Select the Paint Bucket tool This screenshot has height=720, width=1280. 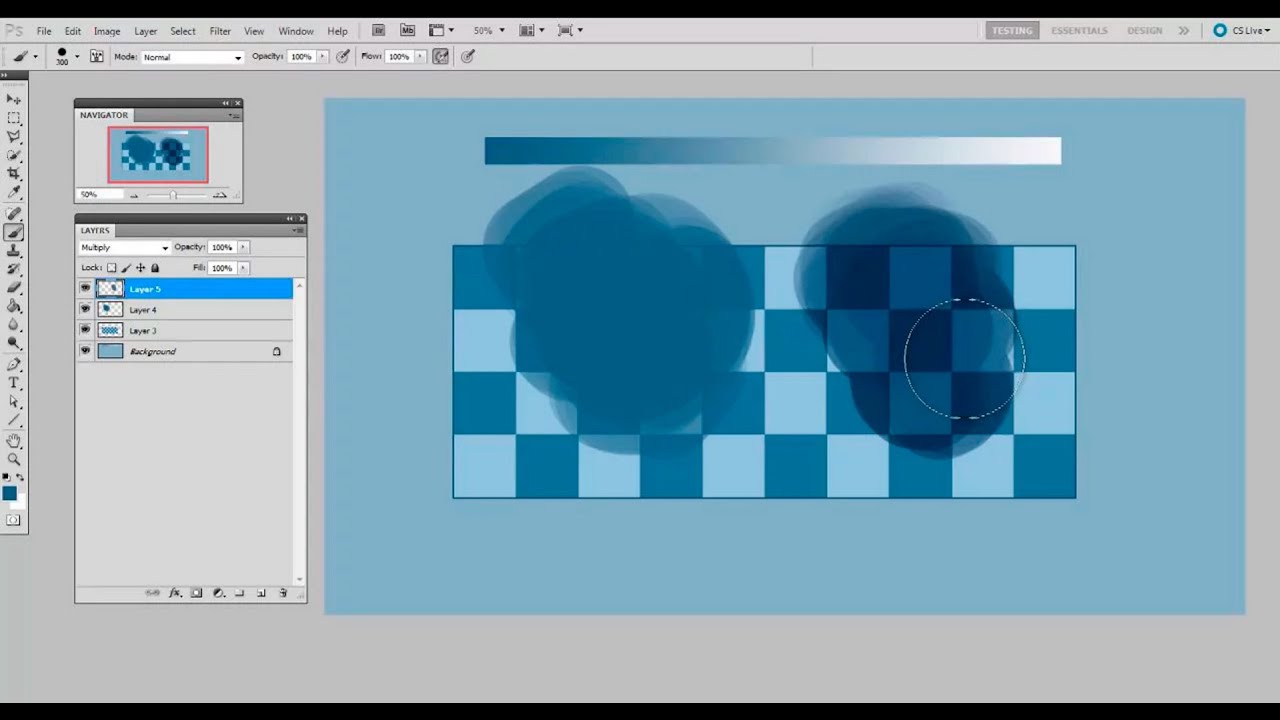(14, 306)
